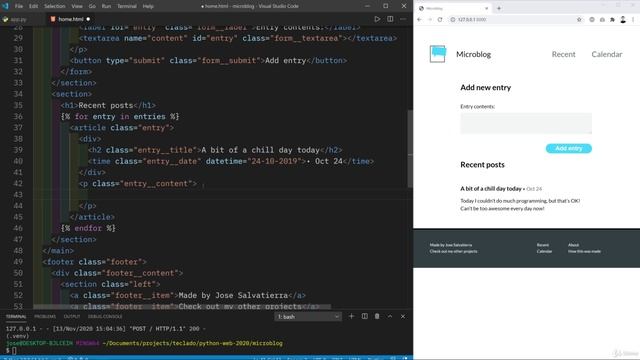Close the Microblog browser tab
This screenshot has width=640, height=360.
pyautogui.click(x=487, y=8)
